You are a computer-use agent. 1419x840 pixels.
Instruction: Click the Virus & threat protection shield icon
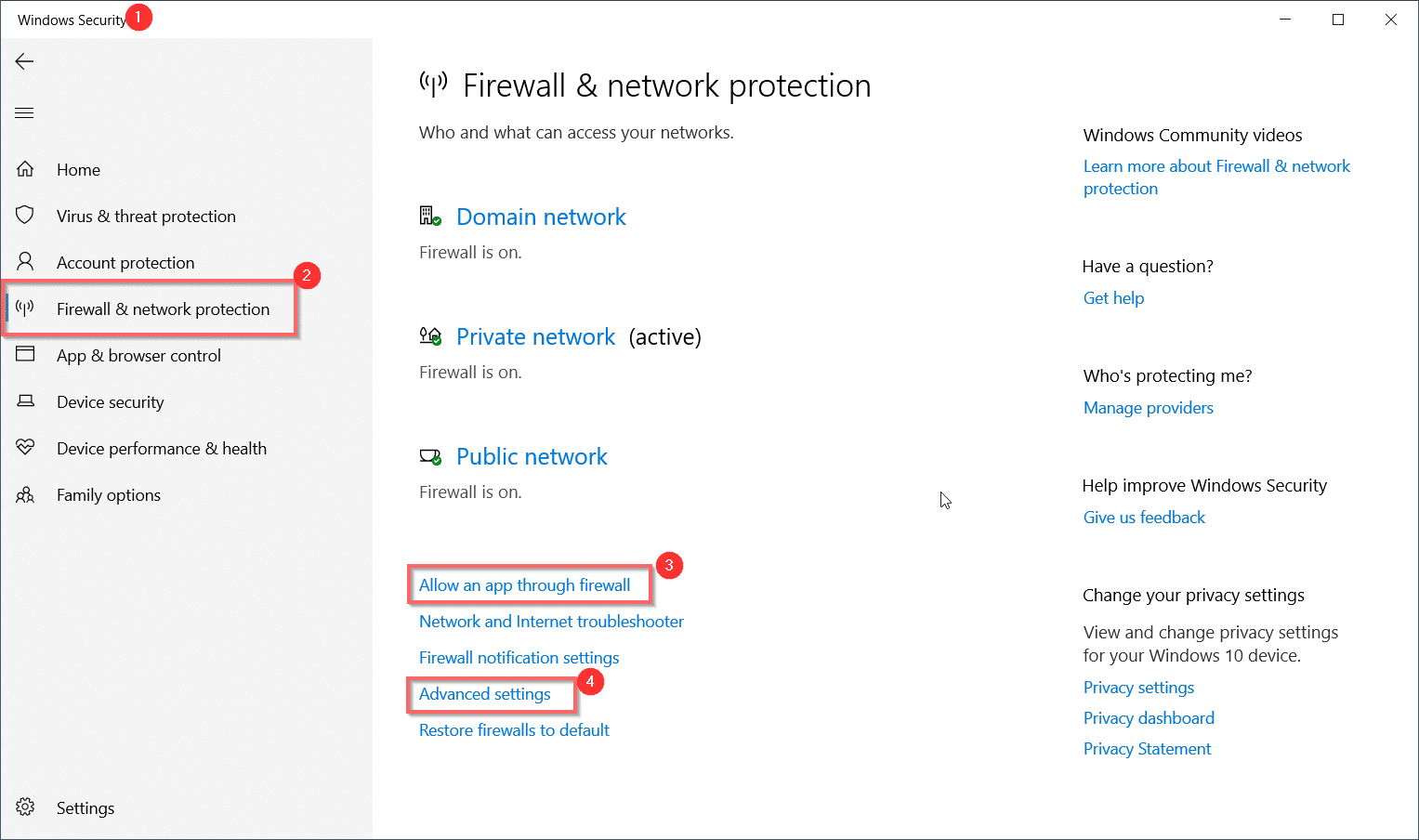(25, 216)
